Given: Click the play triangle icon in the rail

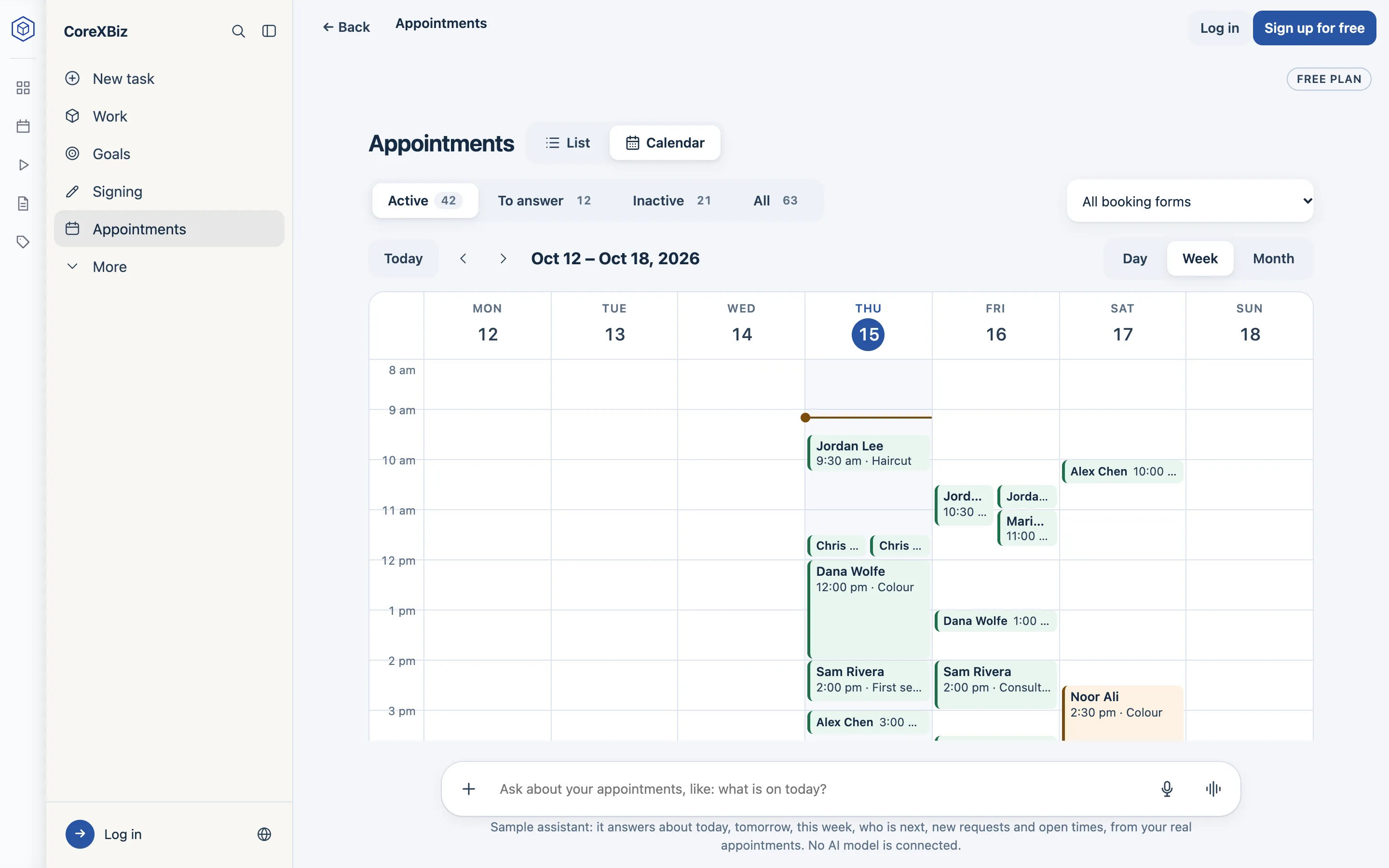Looking at the screenshot, I should [23, 165].
